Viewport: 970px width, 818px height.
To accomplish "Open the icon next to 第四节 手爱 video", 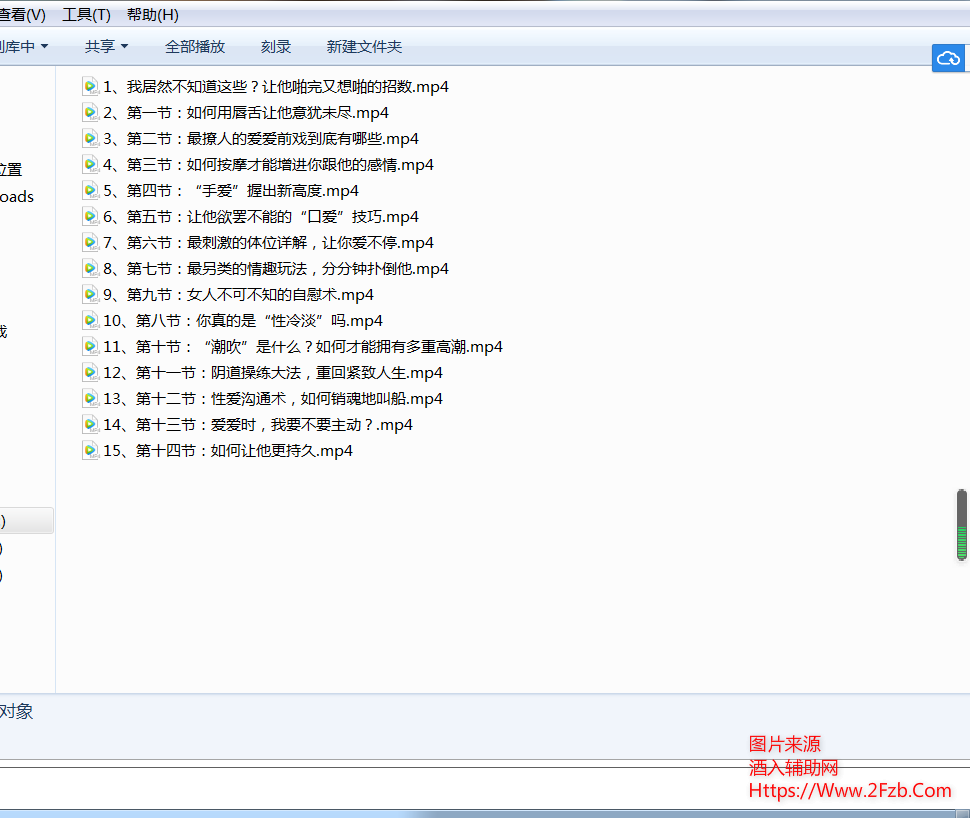I will 90,190.
